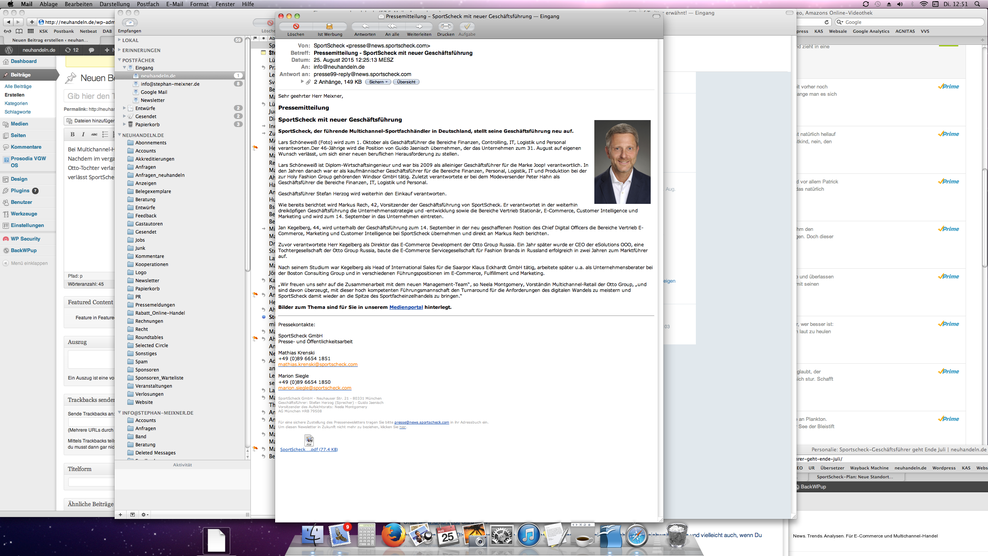
Task: Launch Safari from the Dock
Action: point(636,535)
